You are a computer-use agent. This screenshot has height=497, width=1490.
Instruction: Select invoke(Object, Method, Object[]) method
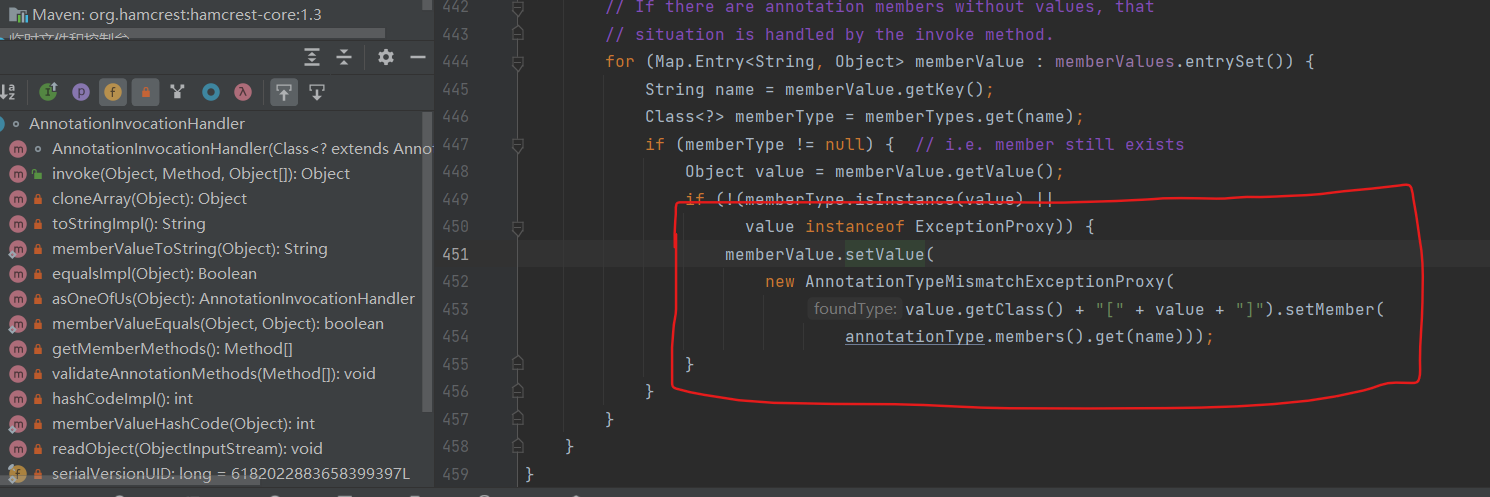point(200,174)
